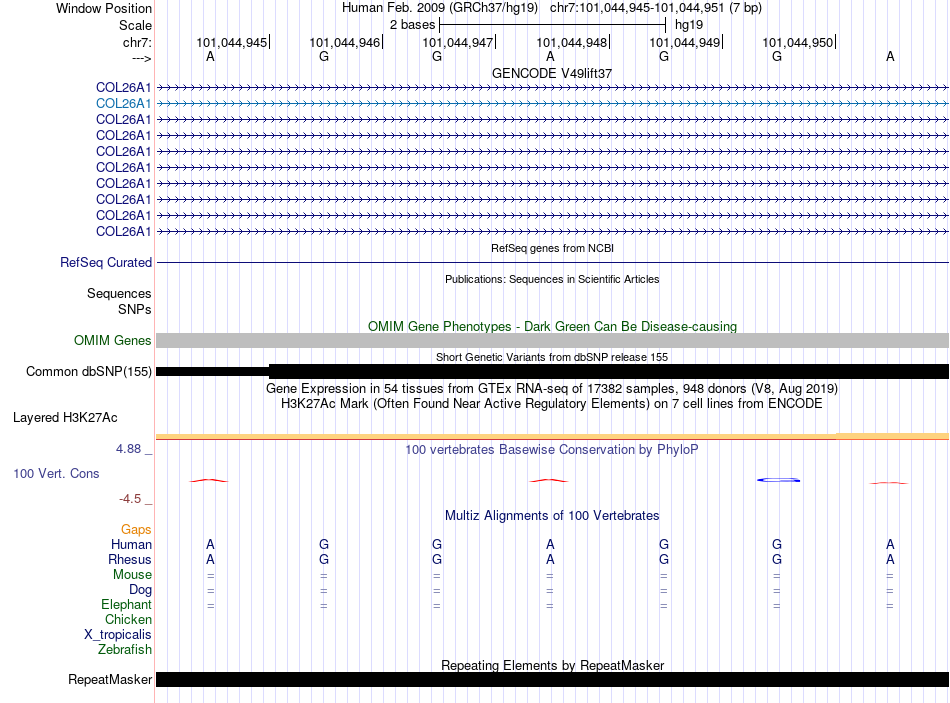Click the orange Gaps label
950x703 pixels.
pos(136,530)
